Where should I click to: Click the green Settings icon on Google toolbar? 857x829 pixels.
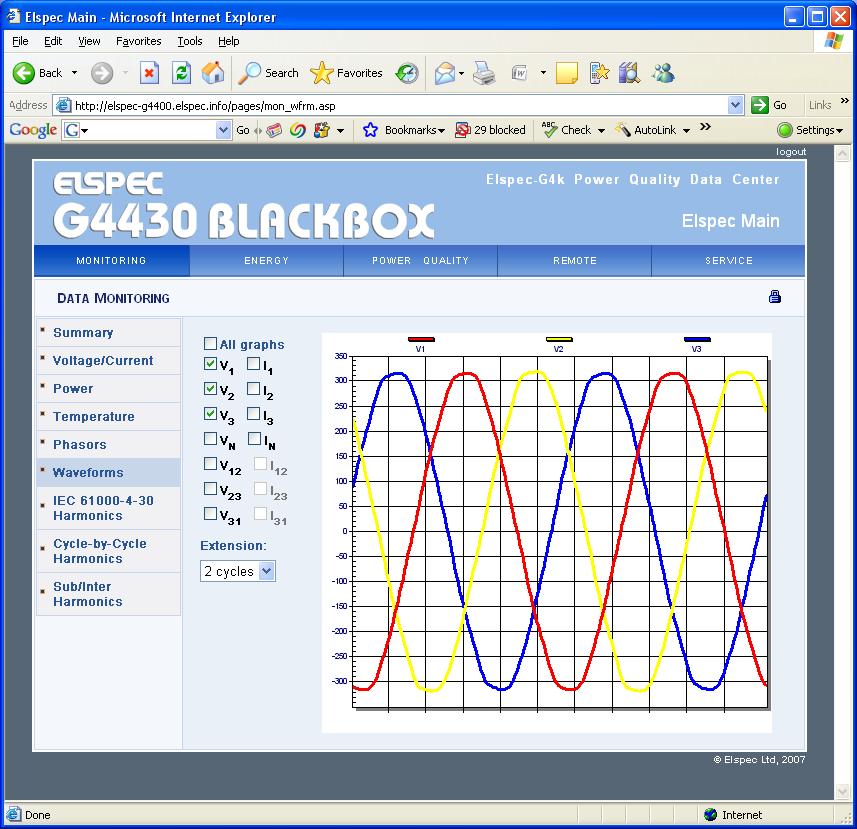coord(784,130)
